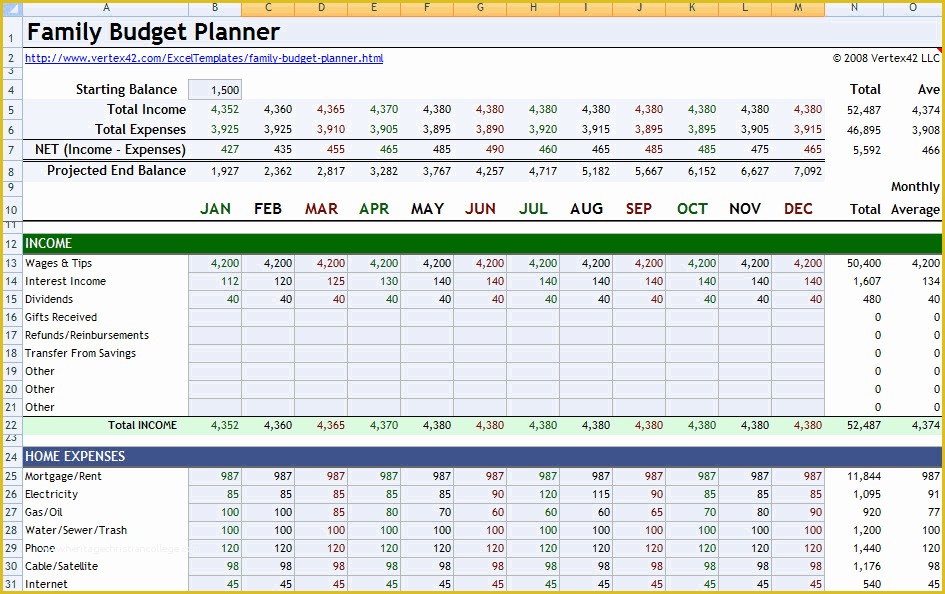The height and width of the screenshot is (594, 945).
Task: Select the Dividends row label
Action: (x=49, y=299)
